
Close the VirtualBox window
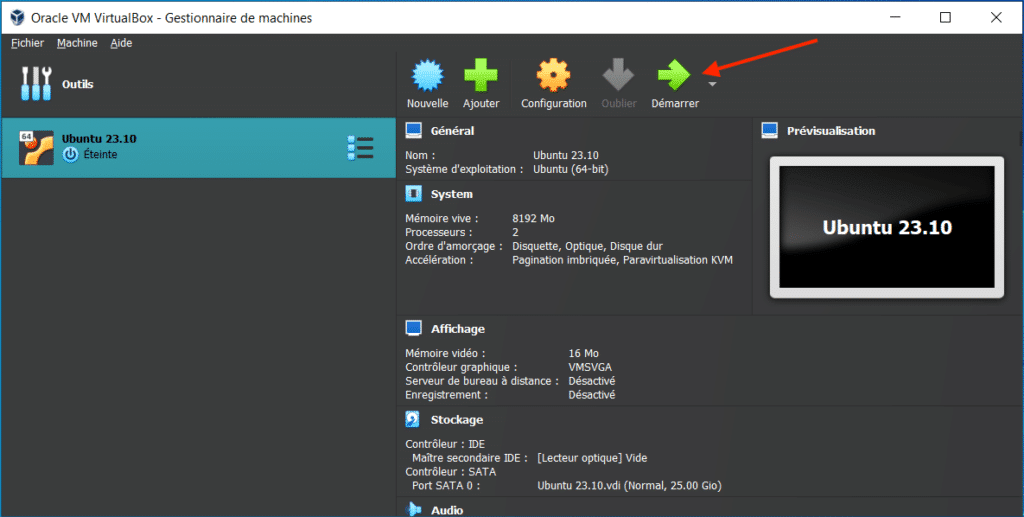click(x=995, y=18)
